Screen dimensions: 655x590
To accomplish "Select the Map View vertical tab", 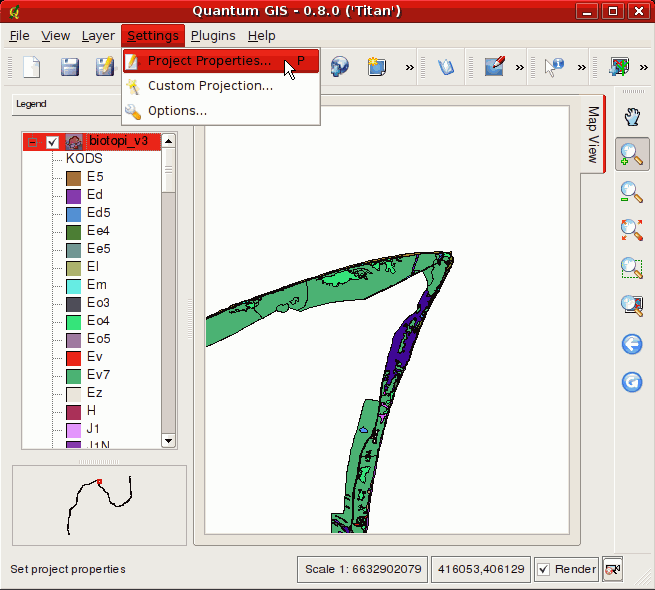I will [x=593, y=134].
